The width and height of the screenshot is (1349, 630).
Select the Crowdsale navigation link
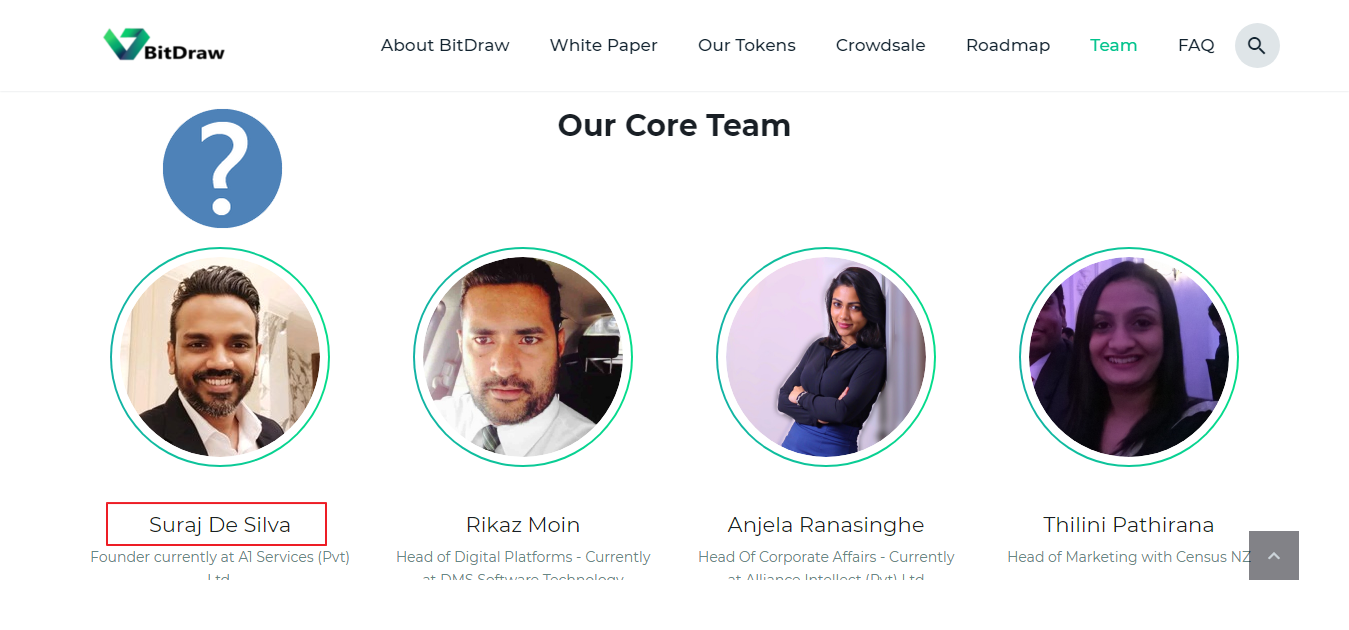(881, 45)
